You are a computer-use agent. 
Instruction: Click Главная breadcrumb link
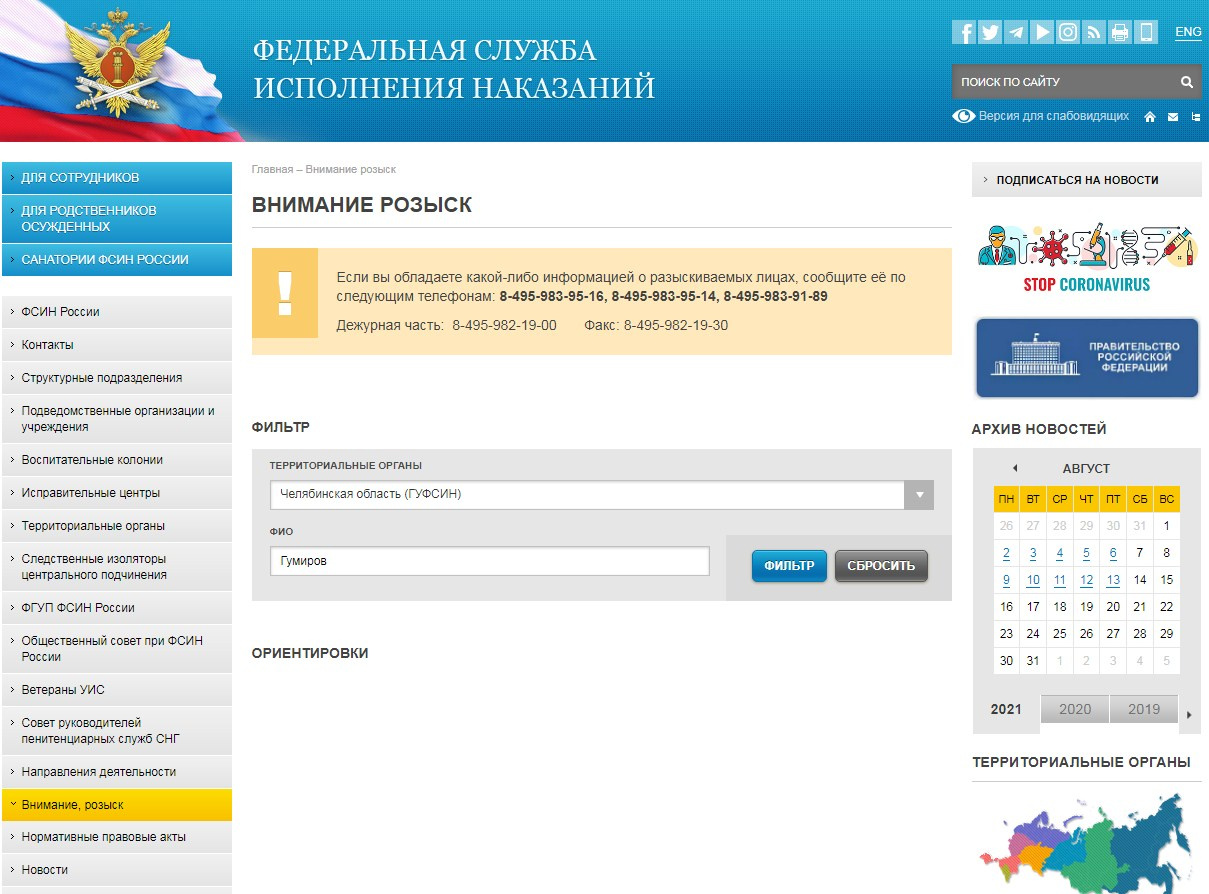(272, 170)
